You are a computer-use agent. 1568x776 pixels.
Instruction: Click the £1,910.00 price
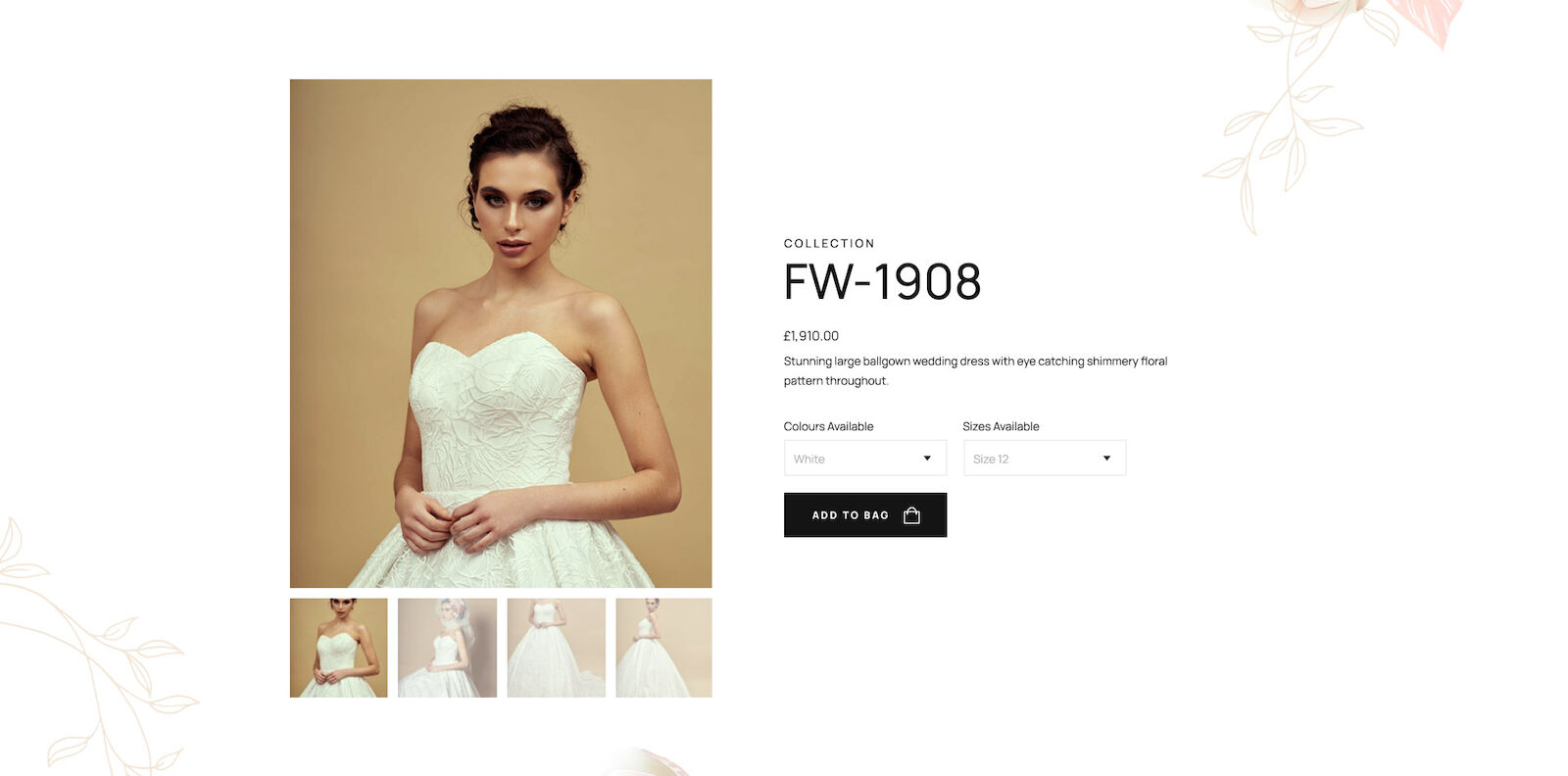(811, 336)
